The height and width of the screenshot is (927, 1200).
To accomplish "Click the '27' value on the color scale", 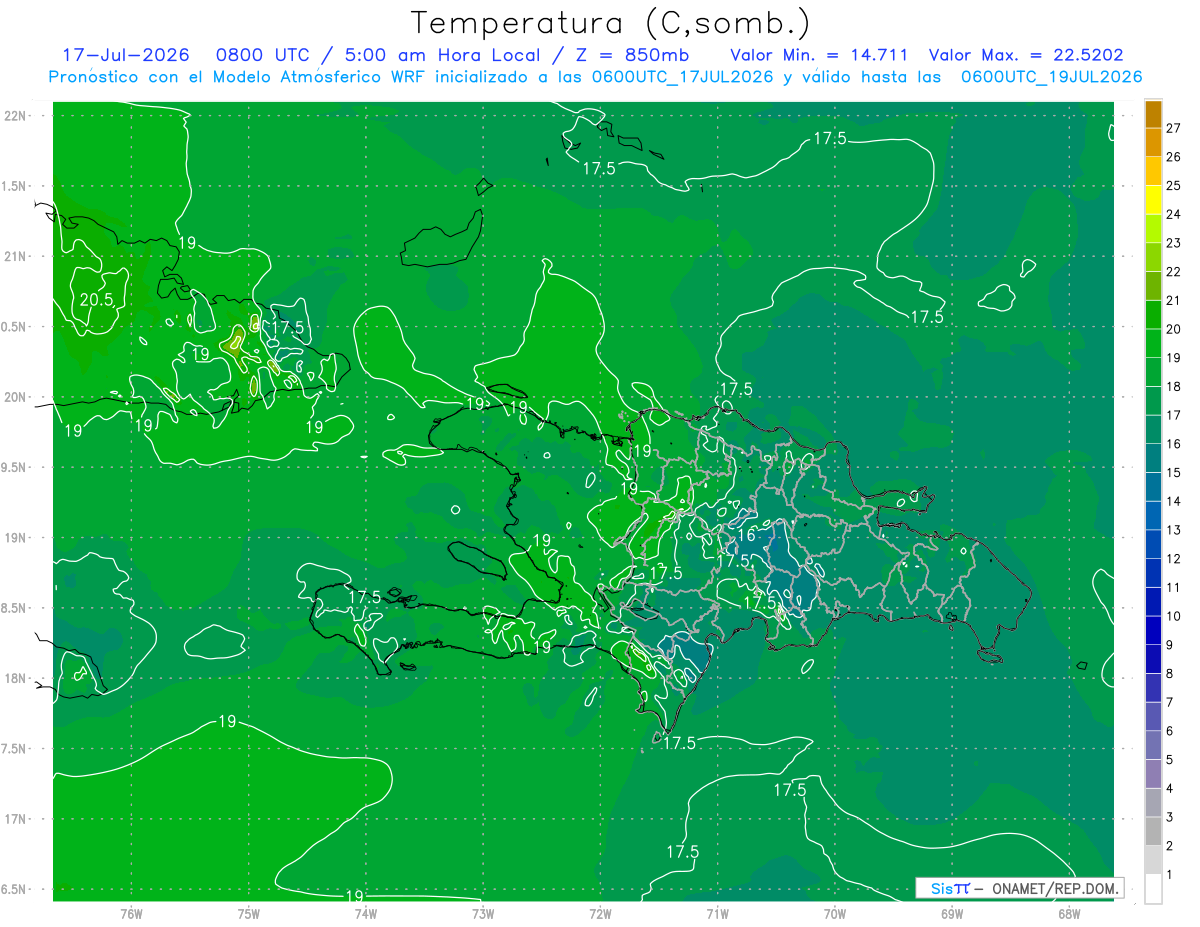I will pyautogui.click(x=1174, y=128).
